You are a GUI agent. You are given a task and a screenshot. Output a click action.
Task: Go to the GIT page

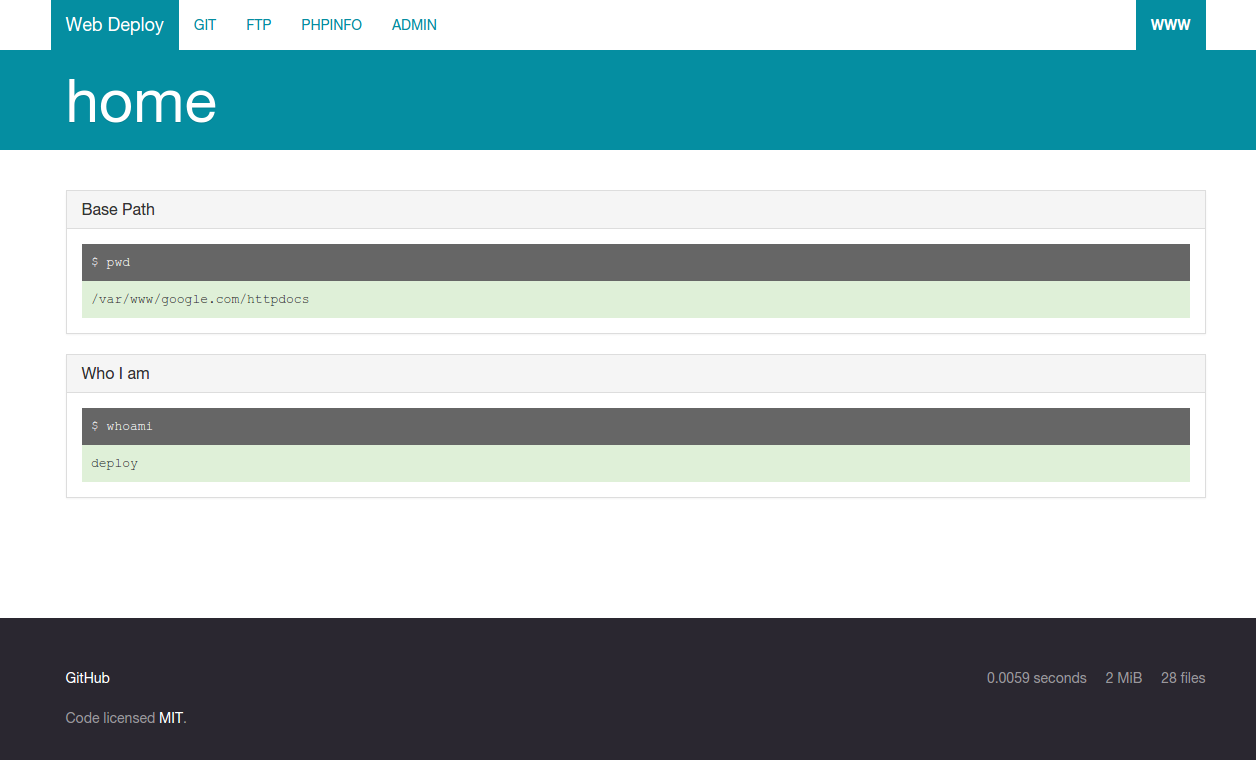point(205,25)
